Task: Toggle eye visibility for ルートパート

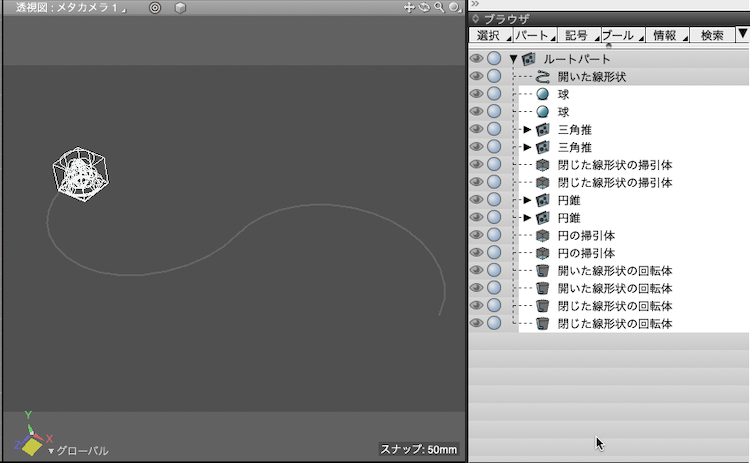Action: (x=477, y=59)
